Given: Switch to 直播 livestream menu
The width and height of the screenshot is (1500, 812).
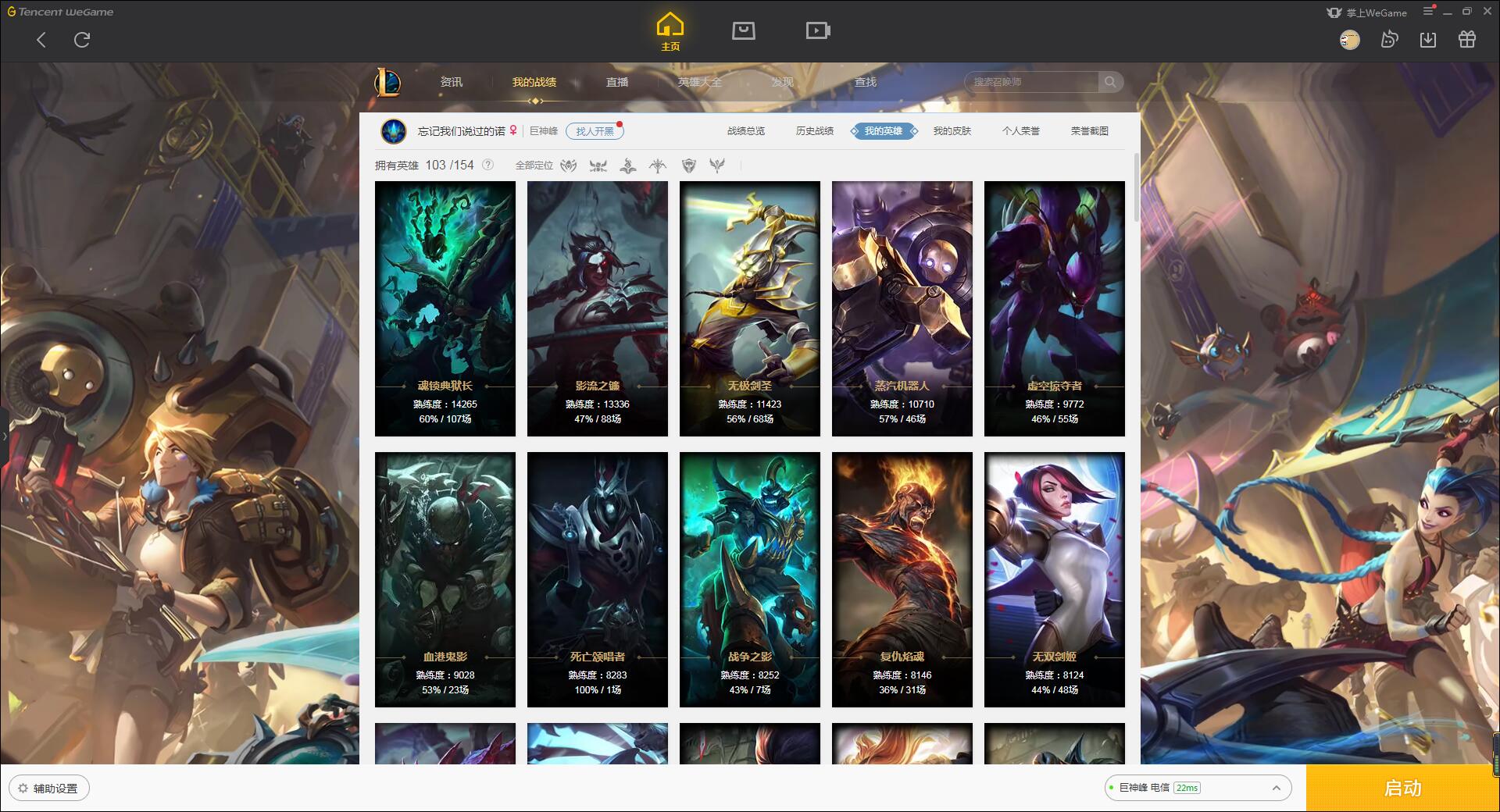Looking at the screenshot, I should (617, 82).
